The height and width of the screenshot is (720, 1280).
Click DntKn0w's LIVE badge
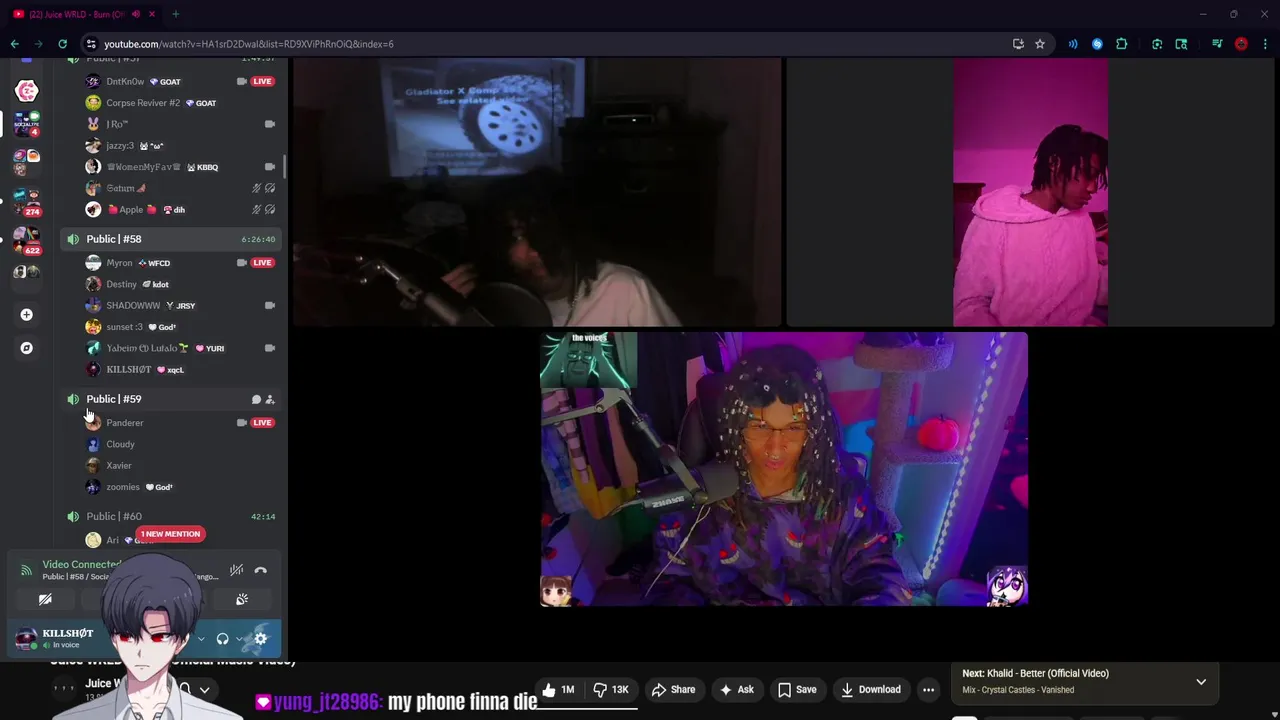coord(262,81)
